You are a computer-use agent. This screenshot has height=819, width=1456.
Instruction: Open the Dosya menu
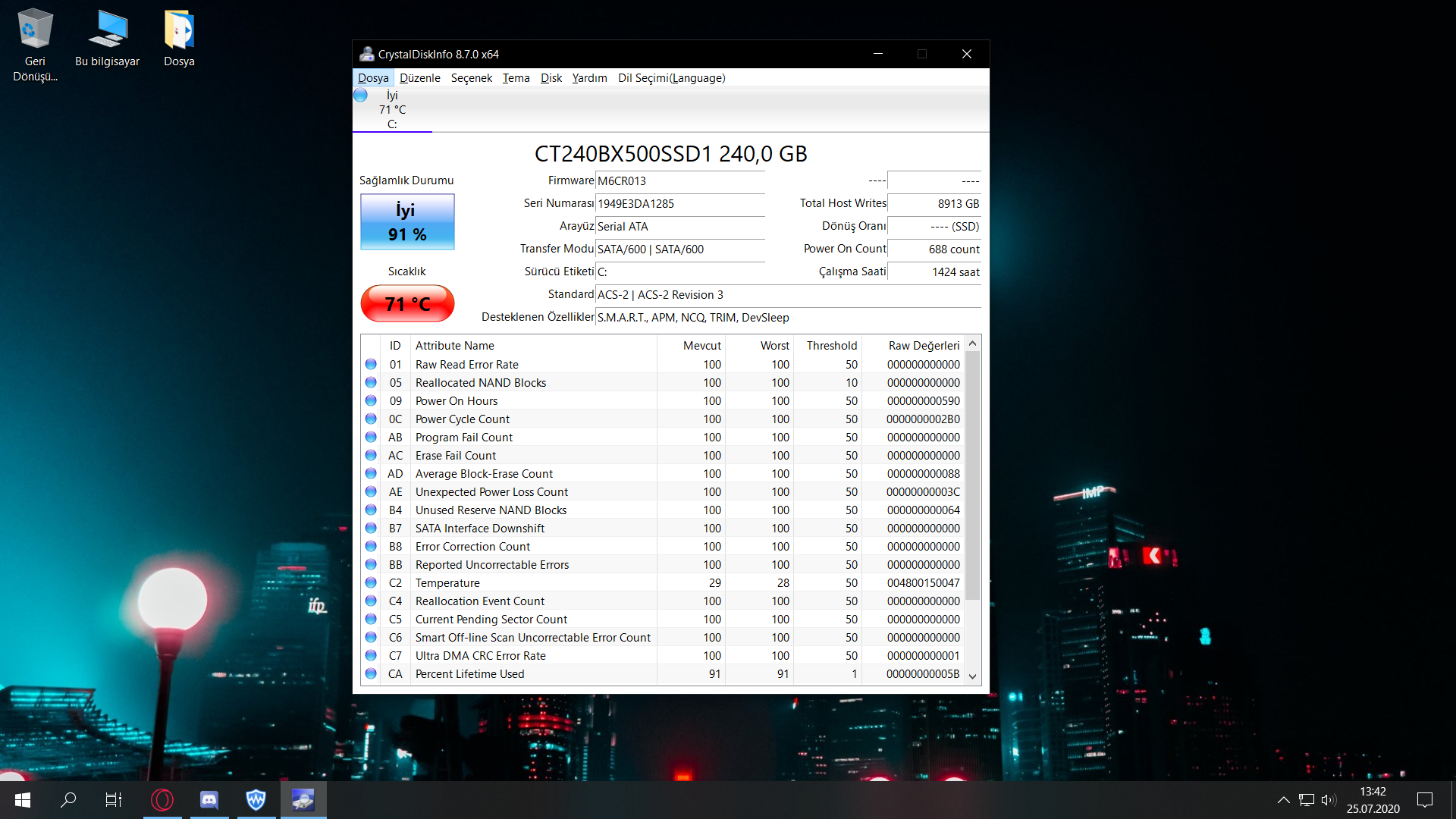pos(373,78)
